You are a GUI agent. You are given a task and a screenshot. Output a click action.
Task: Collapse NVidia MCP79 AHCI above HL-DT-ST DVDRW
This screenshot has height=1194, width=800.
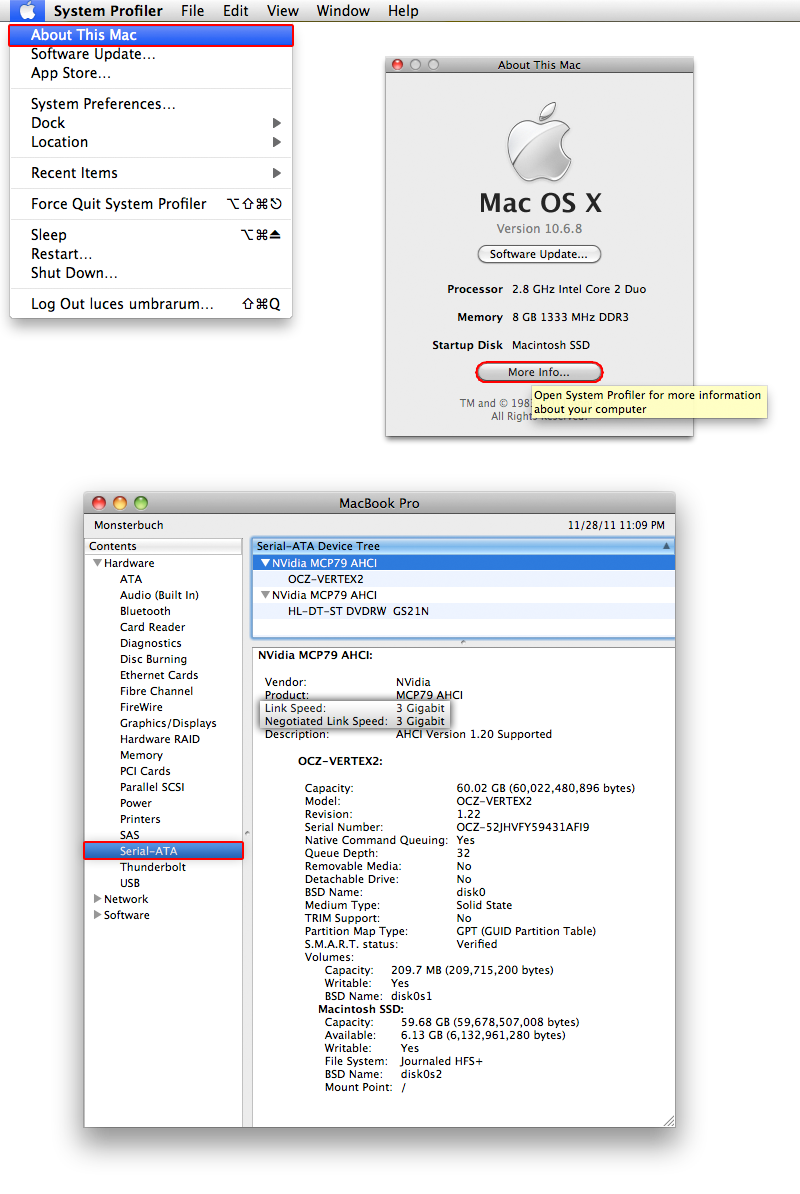click(x=265, y=595)
